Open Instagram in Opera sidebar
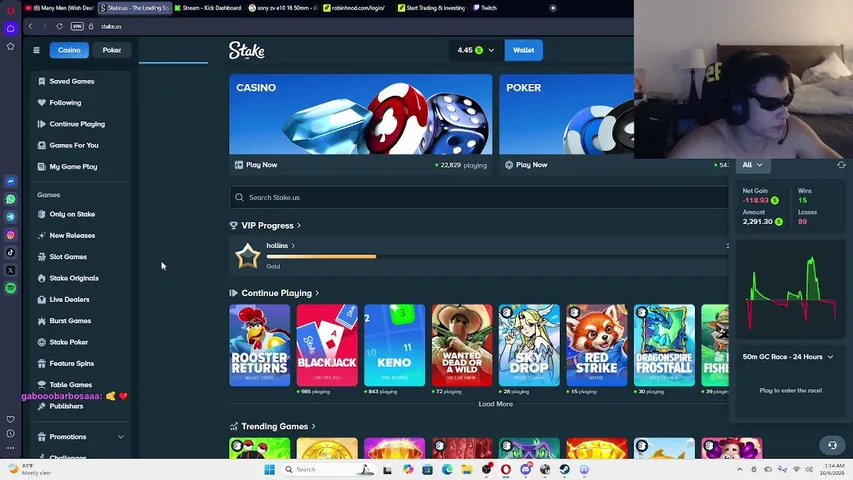Screen dimensions: 853x480 tap(10, 235)
